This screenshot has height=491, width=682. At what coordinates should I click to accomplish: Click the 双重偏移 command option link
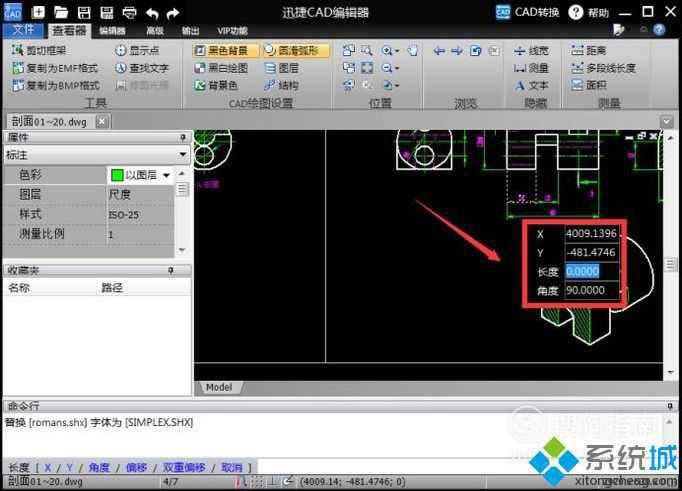coord(184,468)
